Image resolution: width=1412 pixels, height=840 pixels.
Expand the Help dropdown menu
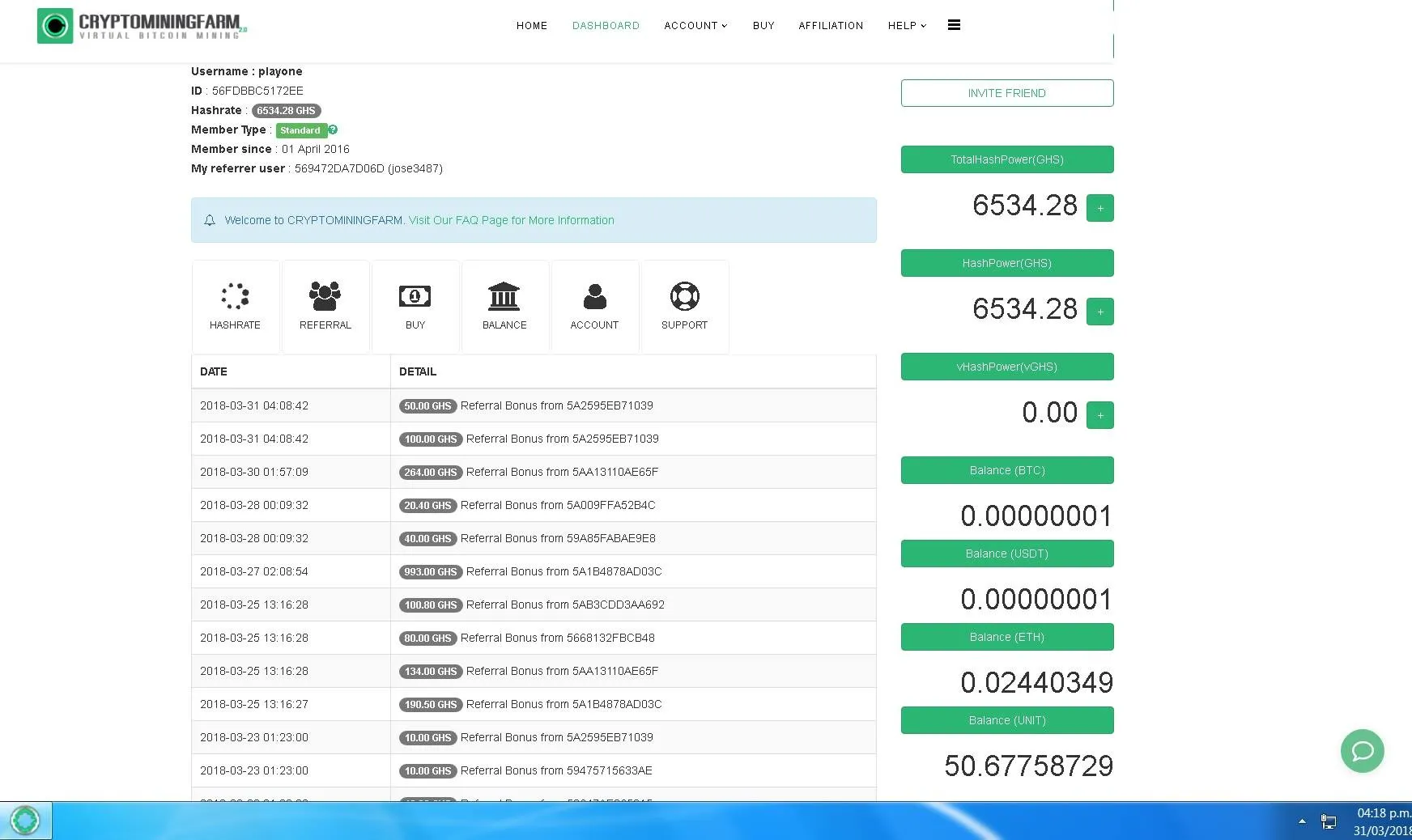tap(907, 26)
